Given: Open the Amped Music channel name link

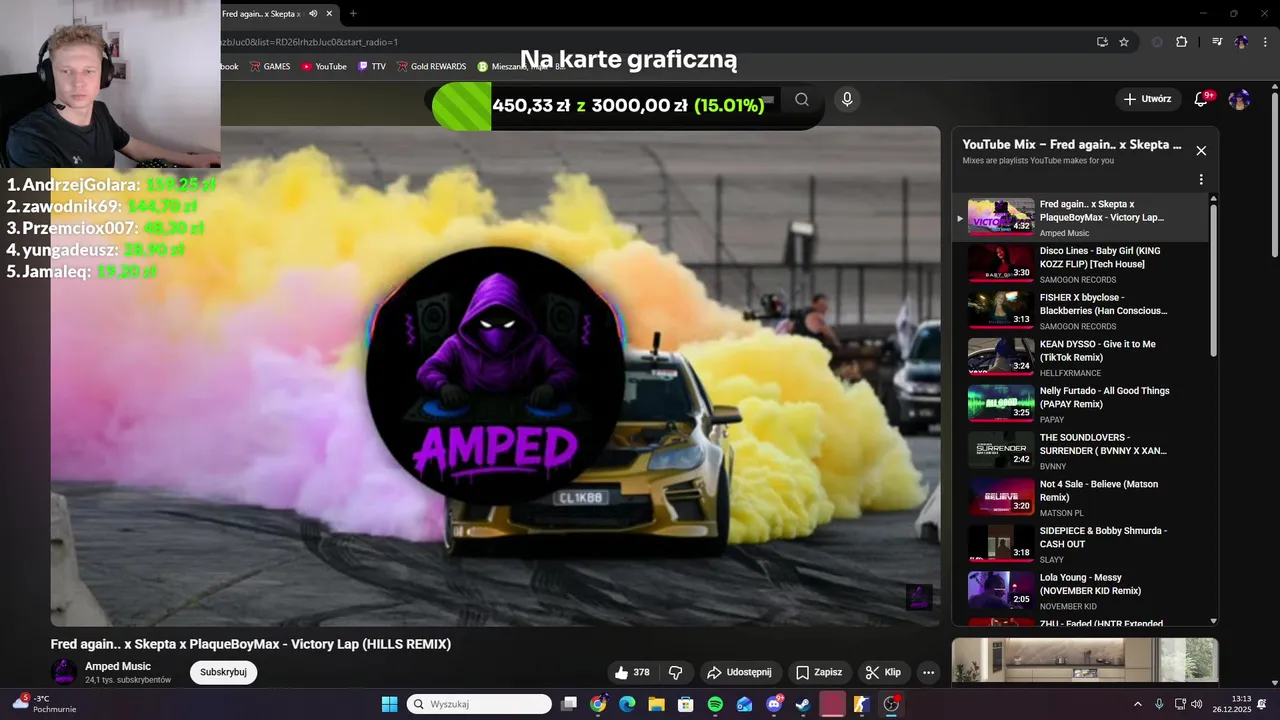Looking at the screenshot, I should pyautogui.click(x=118, y=666).
